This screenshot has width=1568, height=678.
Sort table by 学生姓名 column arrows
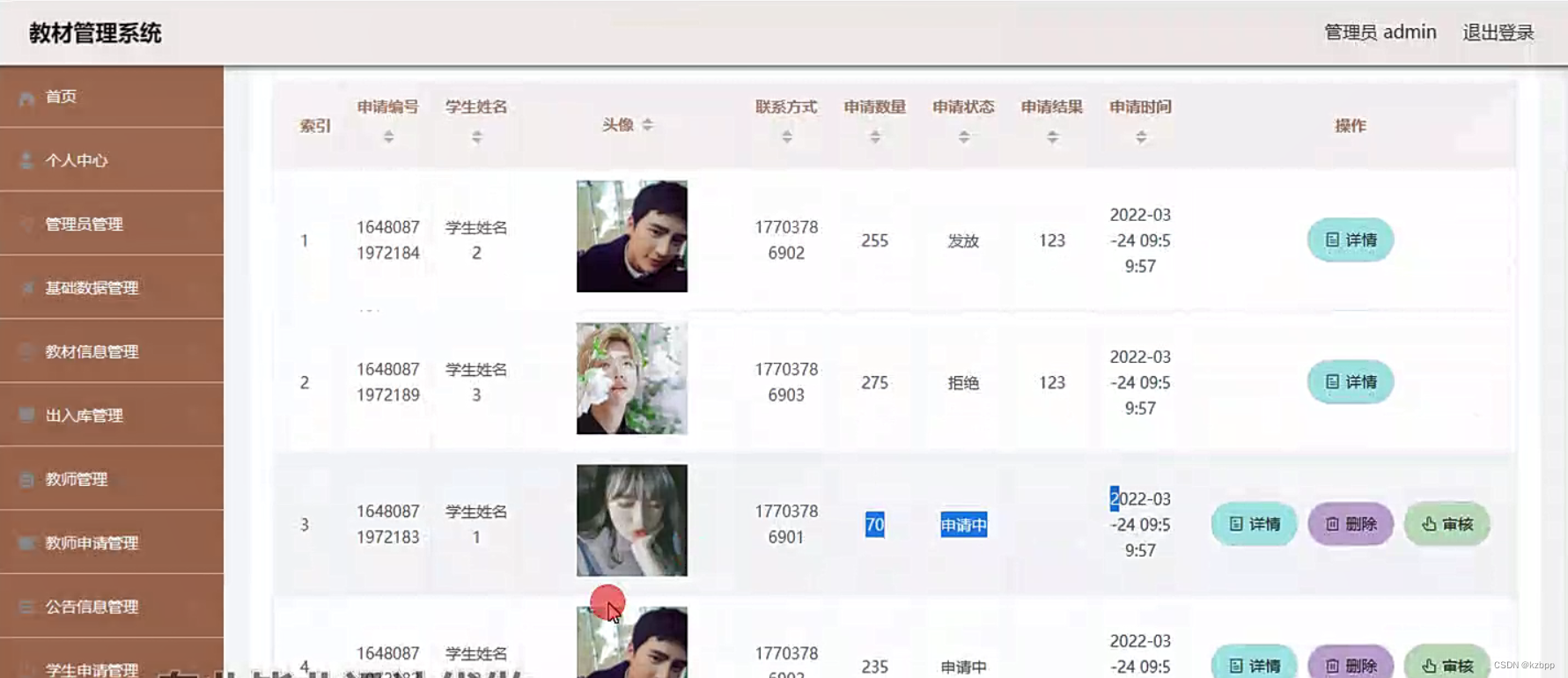(x=476, y=137)
